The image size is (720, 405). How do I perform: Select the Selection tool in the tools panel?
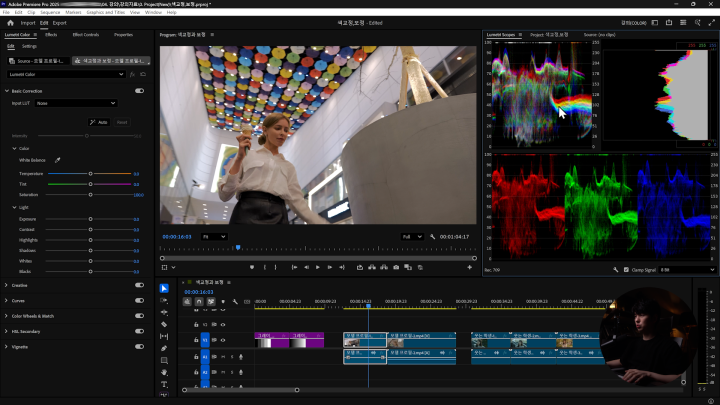pos(165,288)
